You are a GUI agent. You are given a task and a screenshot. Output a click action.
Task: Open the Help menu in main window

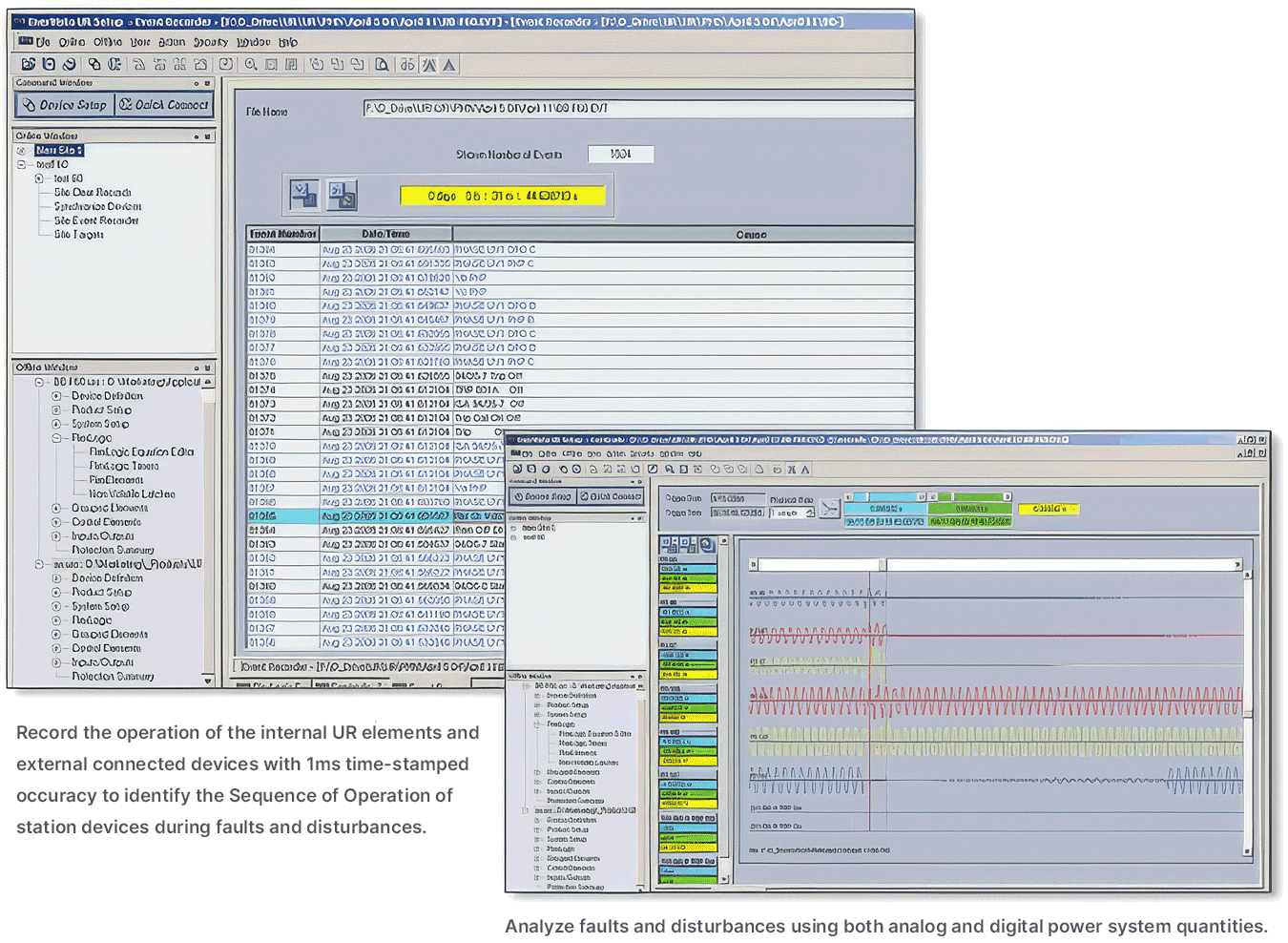click(x=288, y=42)
